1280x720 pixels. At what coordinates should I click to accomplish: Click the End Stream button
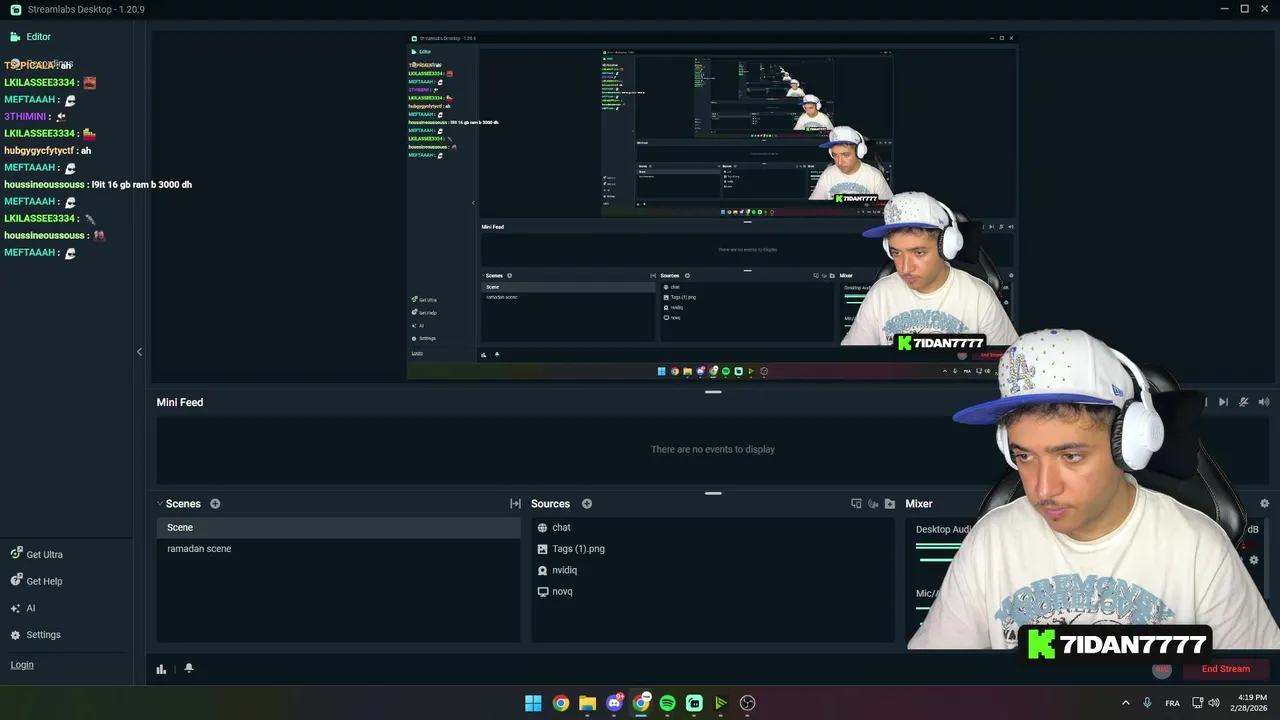[x=1225, y=669]
